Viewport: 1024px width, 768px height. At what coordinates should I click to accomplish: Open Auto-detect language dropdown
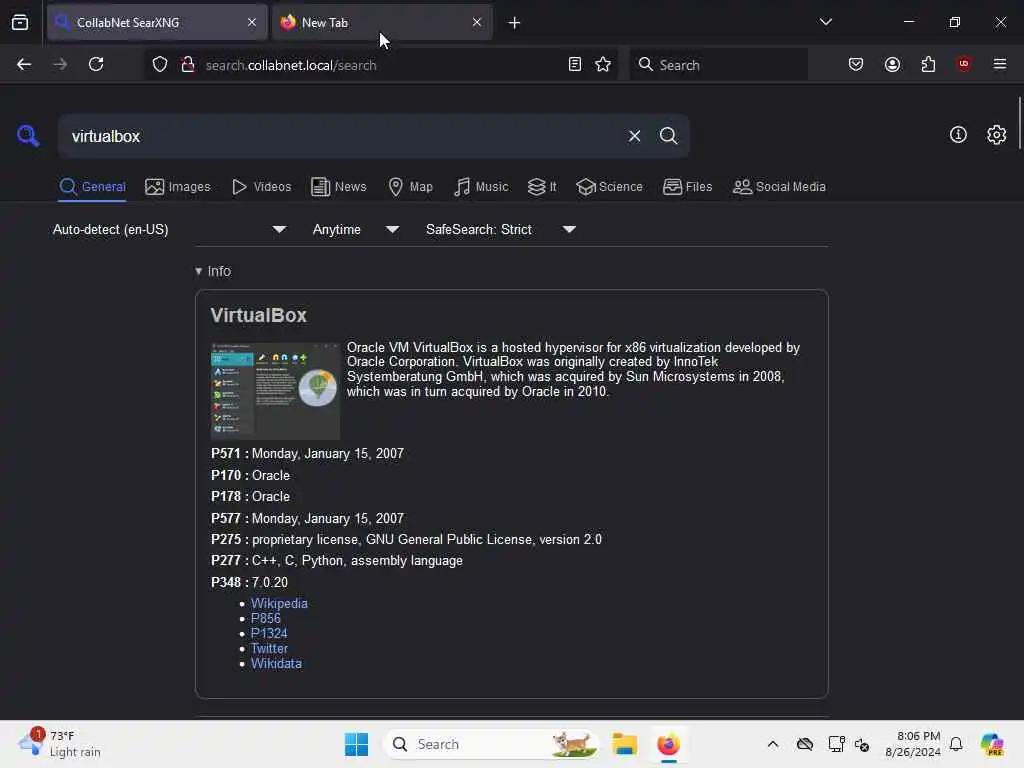coord(169,229)
